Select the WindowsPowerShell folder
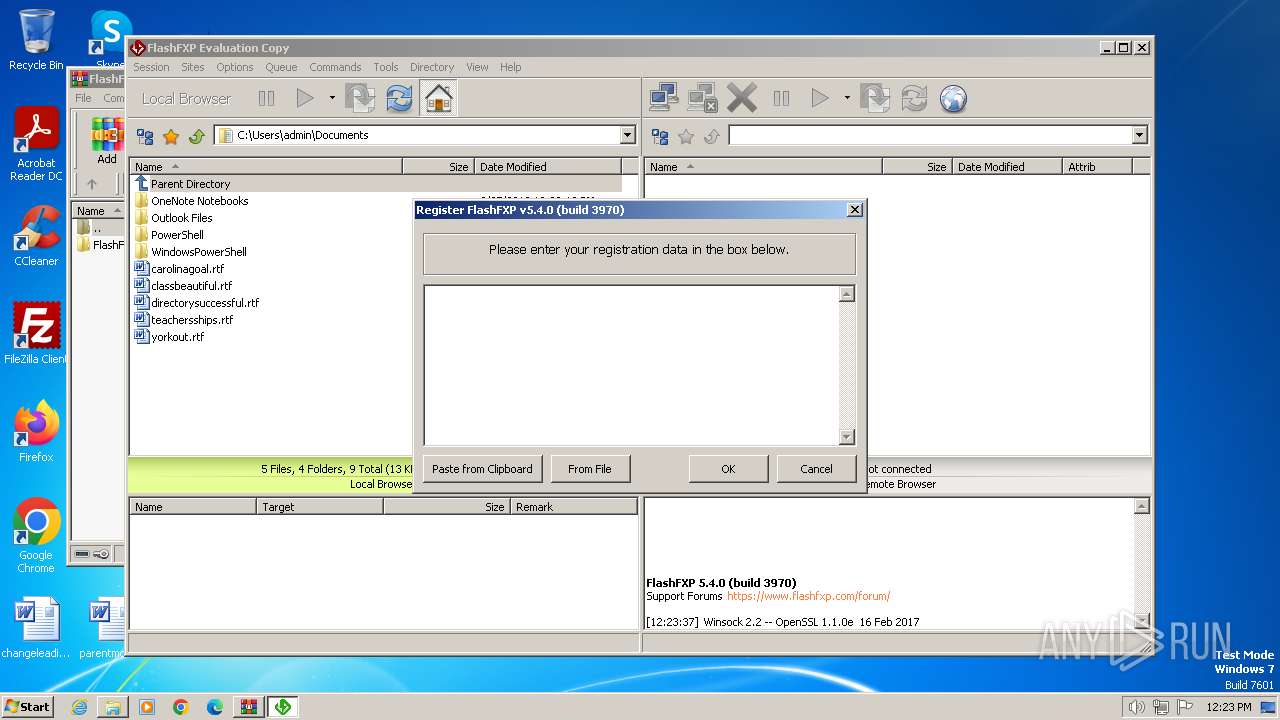 [198, 252]
